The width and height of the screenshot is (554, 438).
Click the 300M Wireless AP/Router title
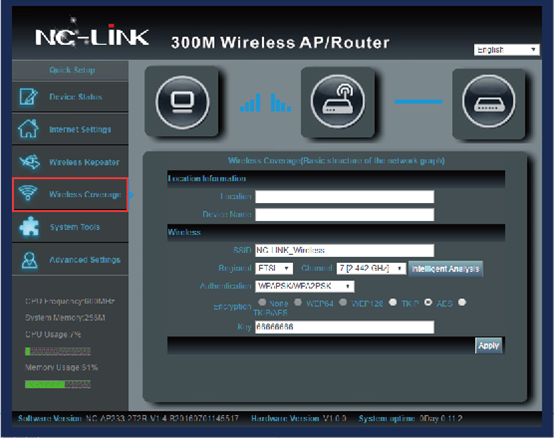tap(280, 43)
